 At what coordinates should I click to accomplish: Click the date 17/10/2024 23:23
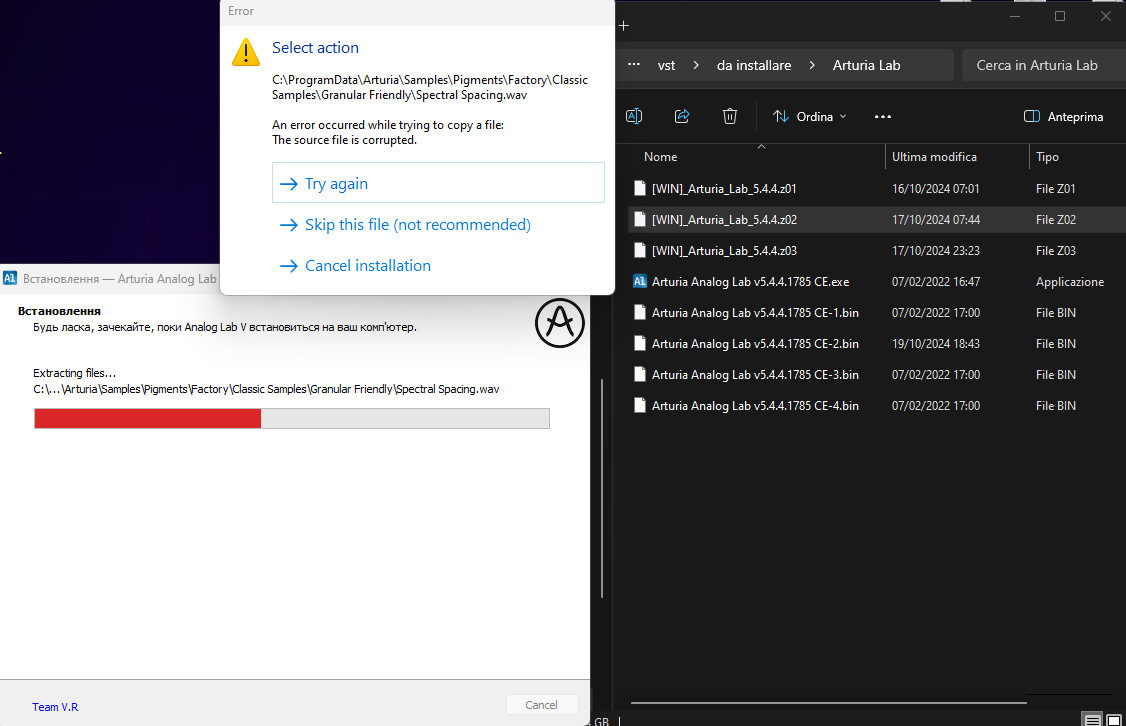pos(936,251)
